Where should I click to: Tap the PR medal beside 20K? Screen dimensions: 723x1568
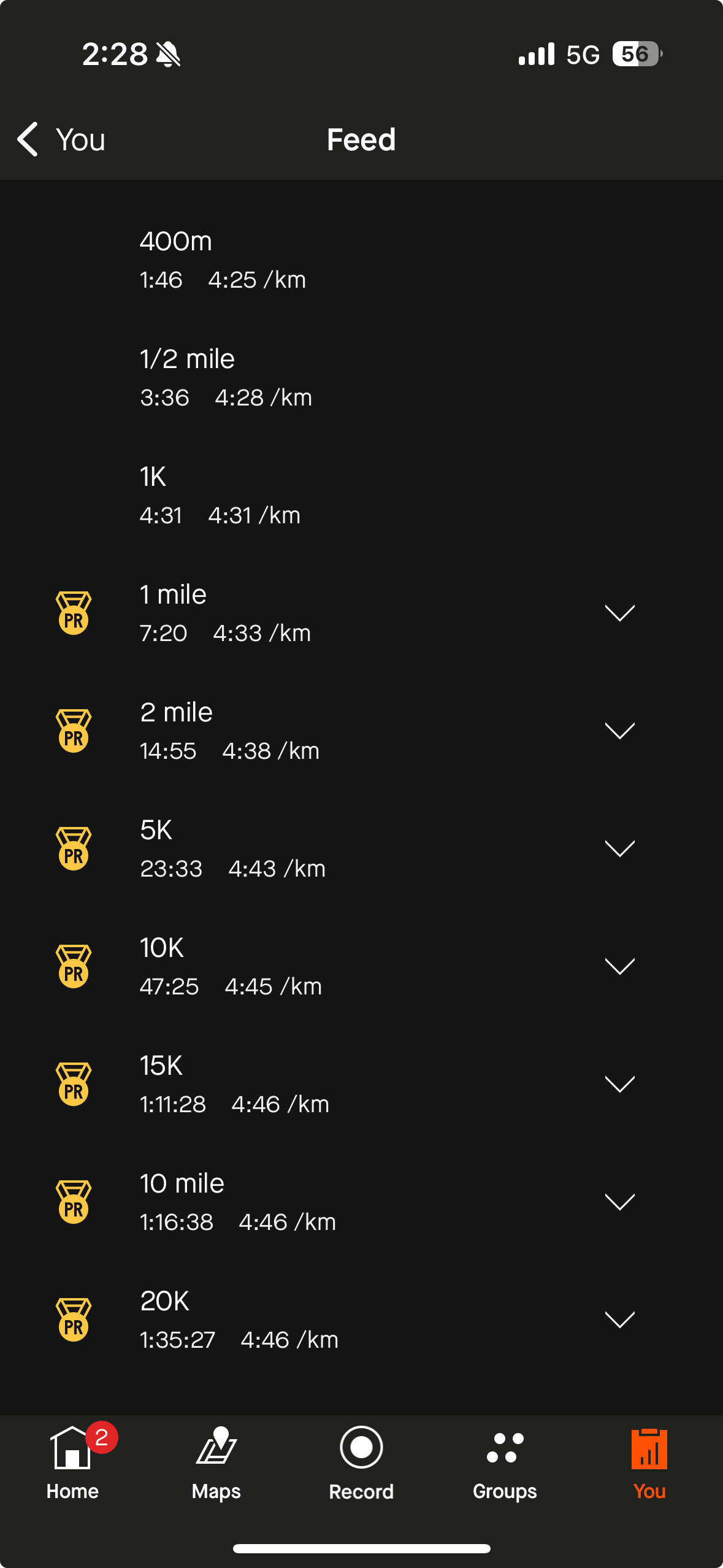[74, 1320]
